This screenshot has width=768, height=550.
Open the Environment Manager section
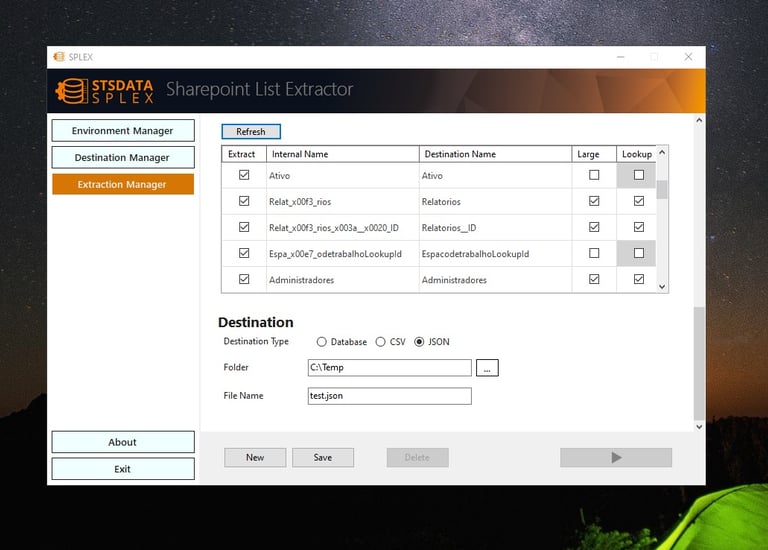pyautogui.click(x=122, y=131)
